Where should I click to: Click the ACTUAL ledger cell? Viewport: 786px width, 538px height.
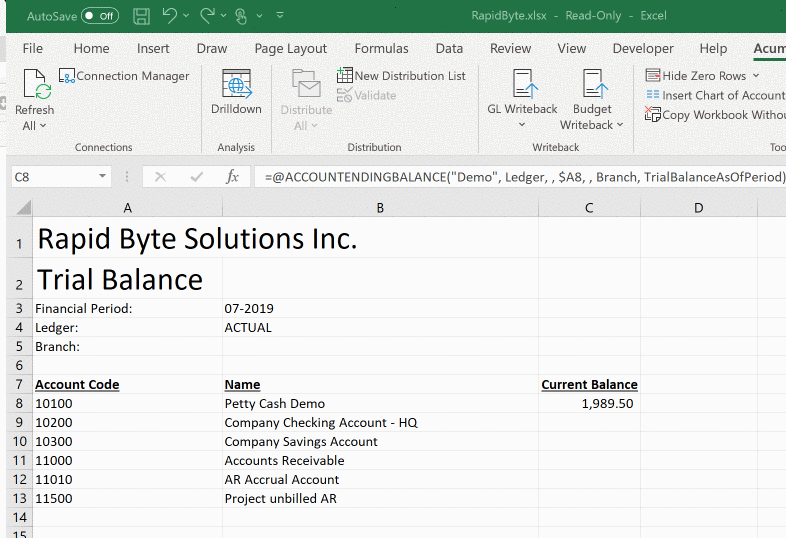(380, 327)
